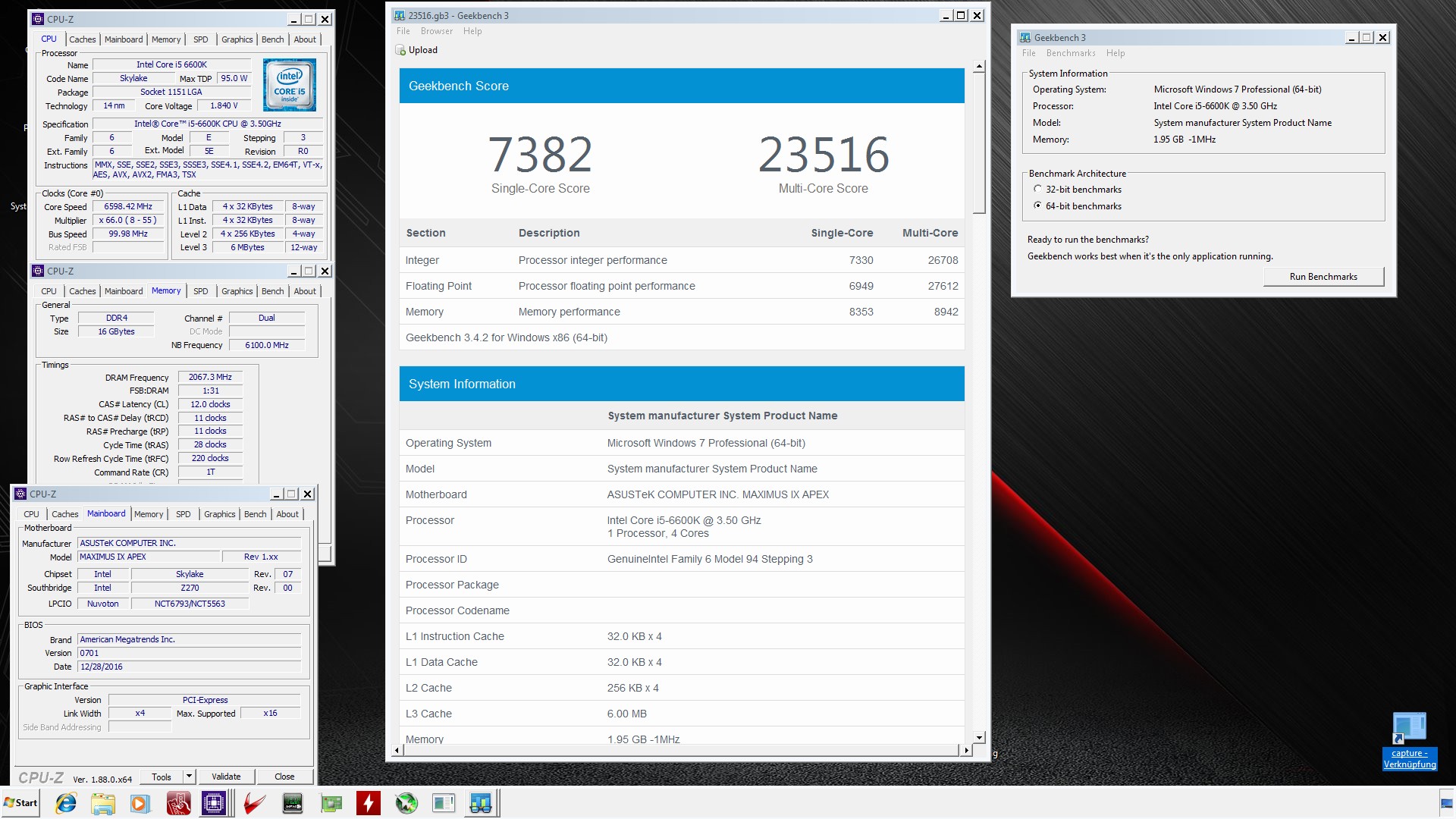1456x819 pixels.
Task: Click Floating Point row in results table
Action: coord(682,286)
